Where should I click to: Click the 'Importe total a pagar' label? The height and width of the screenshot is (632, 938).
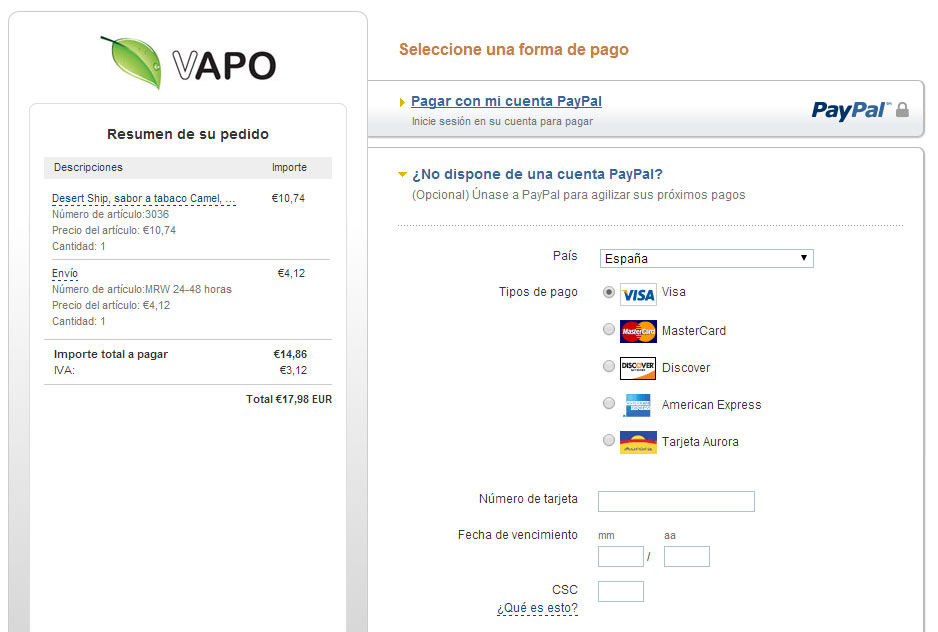coord(111,354)
